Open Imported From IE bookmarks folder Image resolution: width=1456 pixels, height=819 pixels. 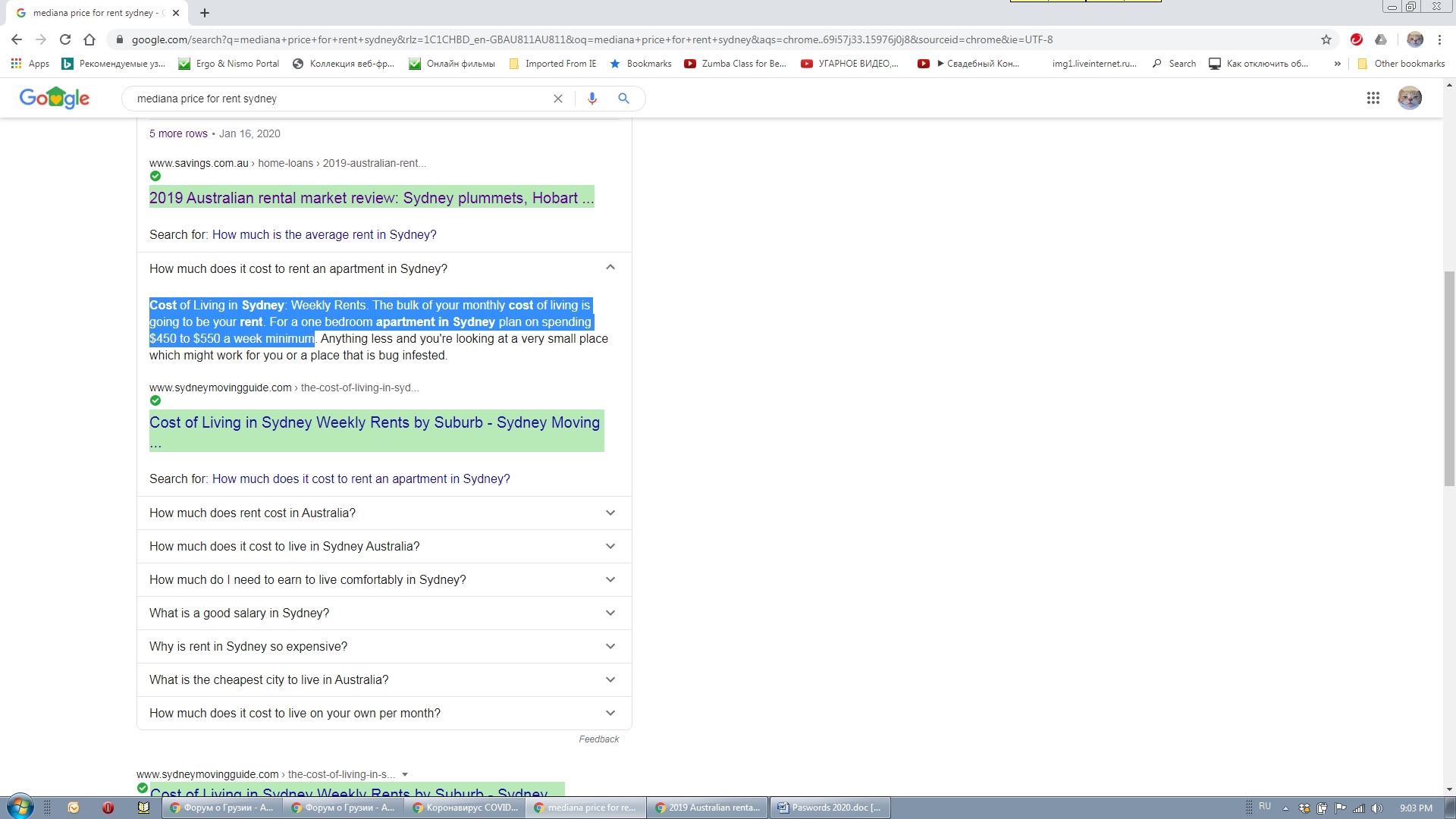click(x=553, y=64)
